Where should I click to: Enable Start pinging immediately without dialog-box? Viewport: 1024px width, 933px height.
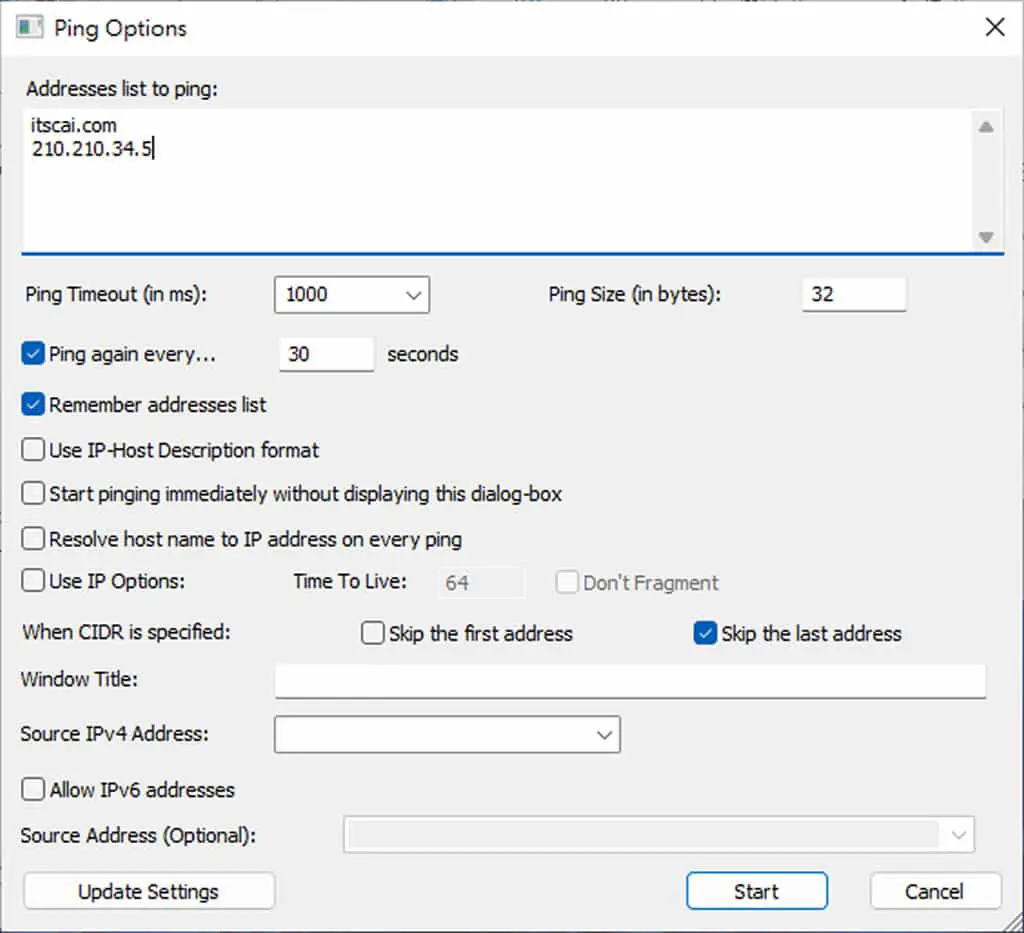[33, 494]
